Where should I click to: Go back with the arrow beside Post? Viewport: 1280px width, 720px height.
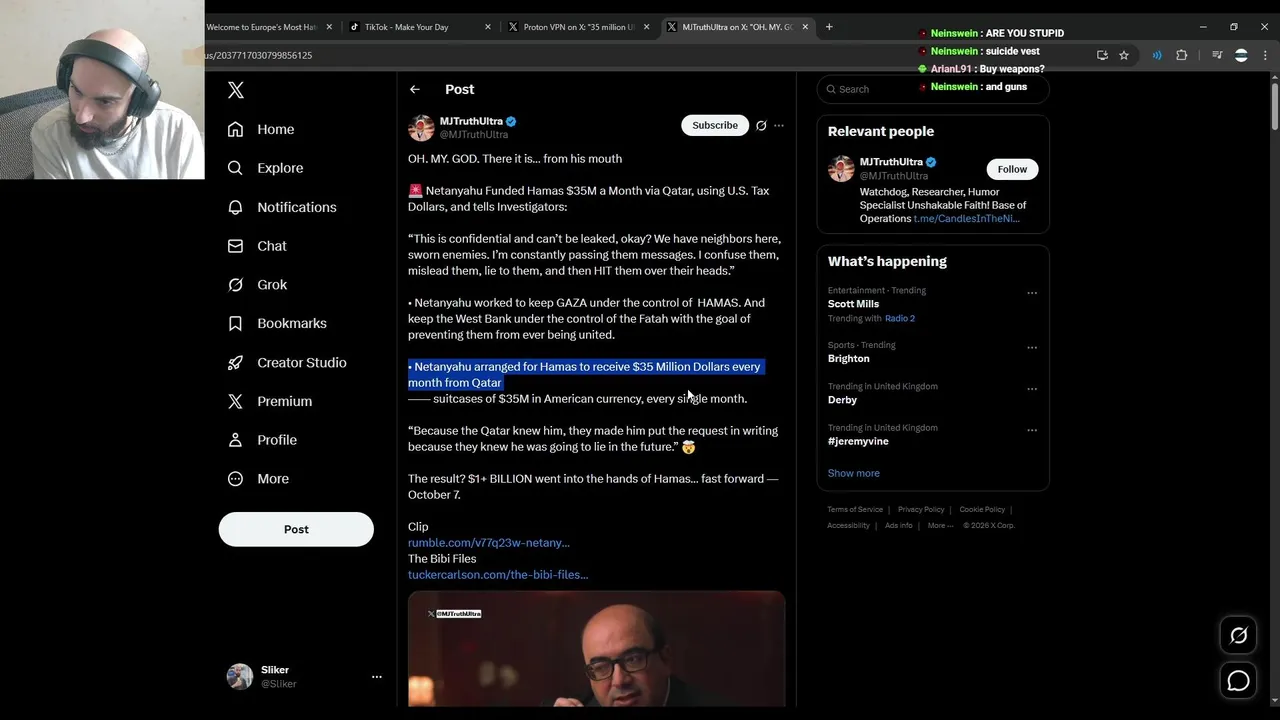coord(414,89)
